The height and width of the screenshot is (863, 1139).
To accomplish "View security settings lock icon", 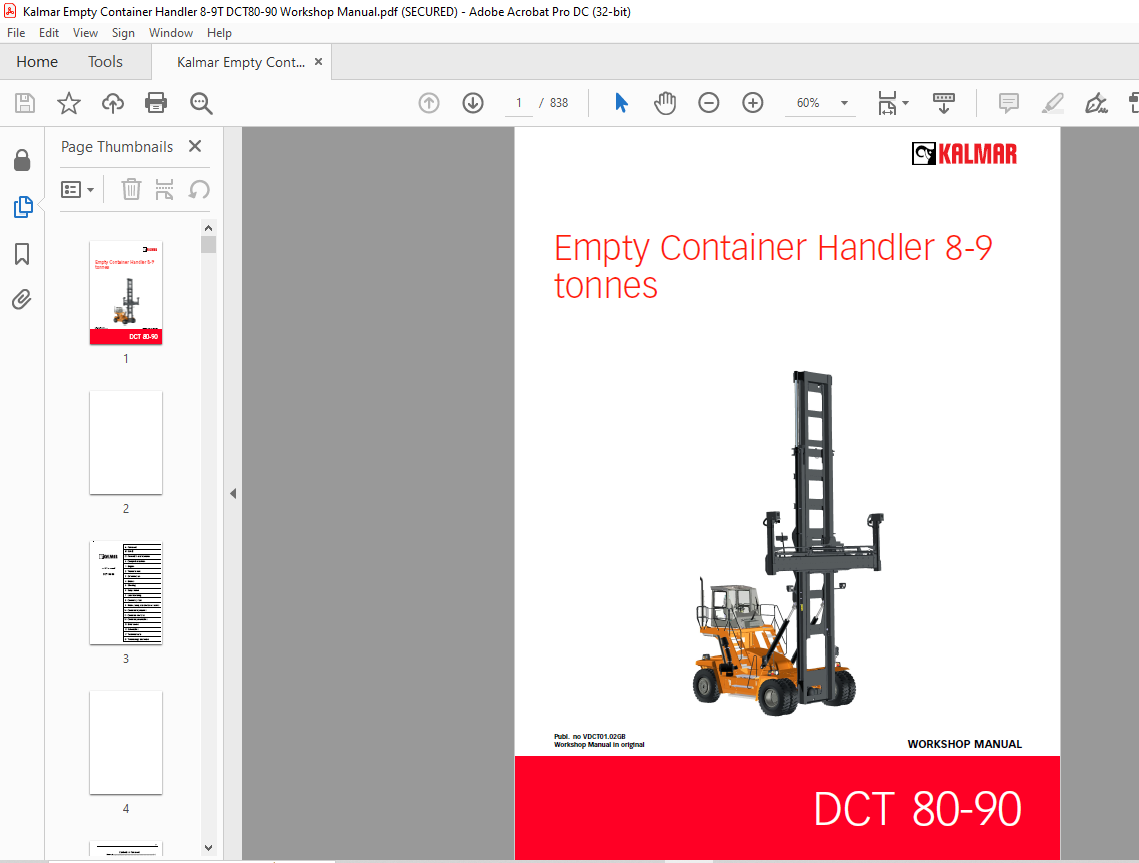I will pos(23,161).
